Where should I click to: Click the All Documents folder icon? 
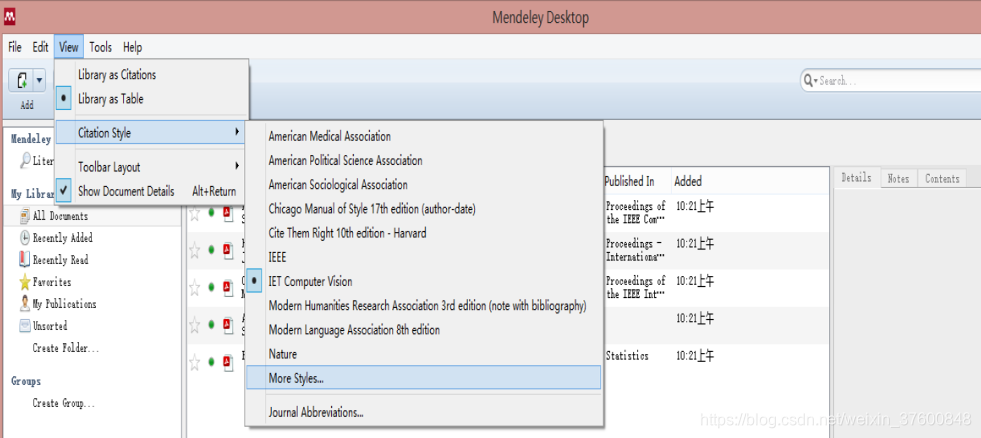(24, 216)
